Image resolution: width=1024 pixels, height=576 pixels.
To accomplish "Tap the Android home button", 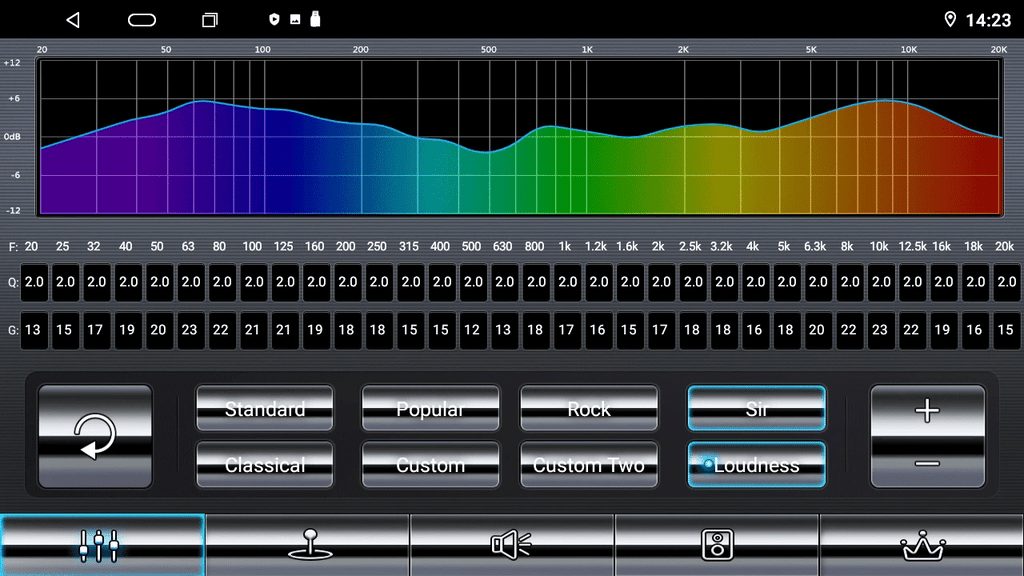I will [x=142, y=20].
